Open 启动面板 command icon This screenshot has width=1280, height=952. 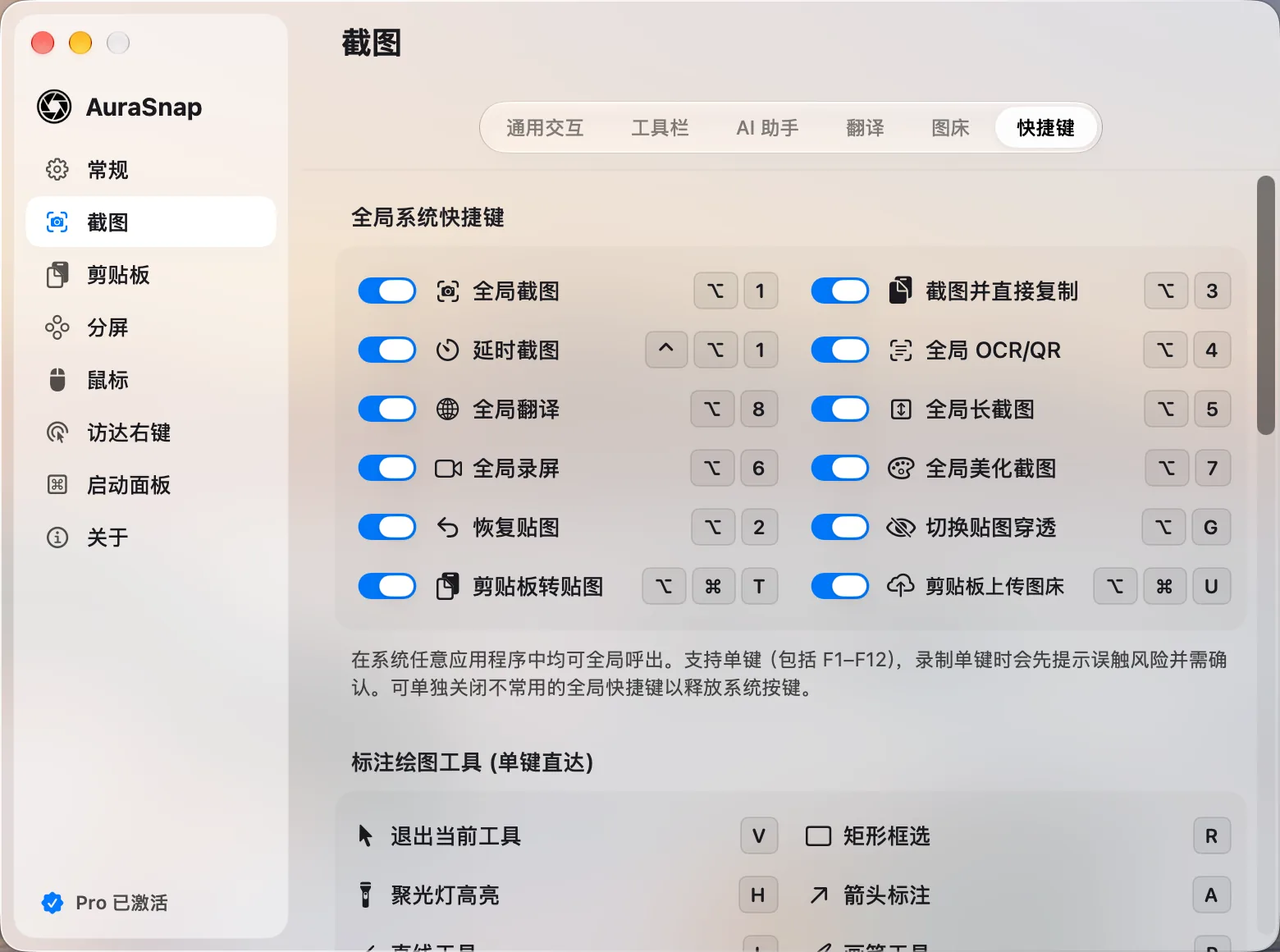point(57,485)
